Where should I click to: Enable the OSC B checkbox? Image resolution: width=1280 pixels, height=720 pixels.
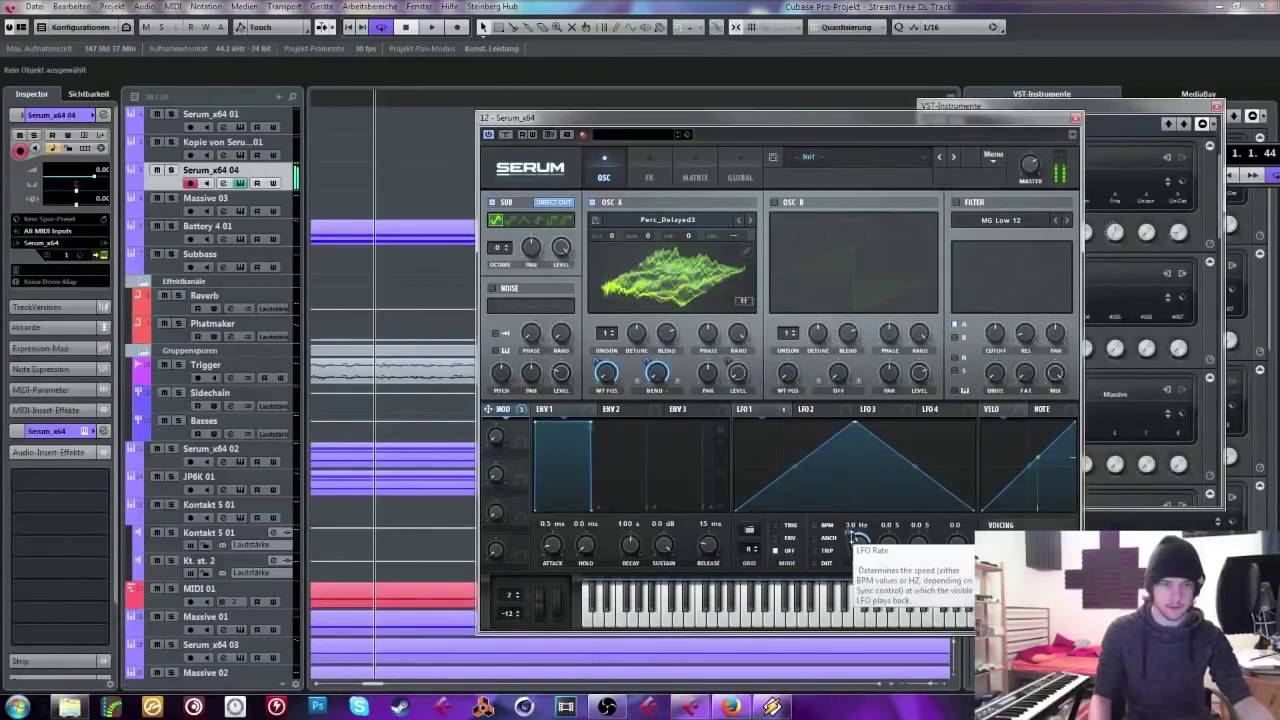coord(774,202)
